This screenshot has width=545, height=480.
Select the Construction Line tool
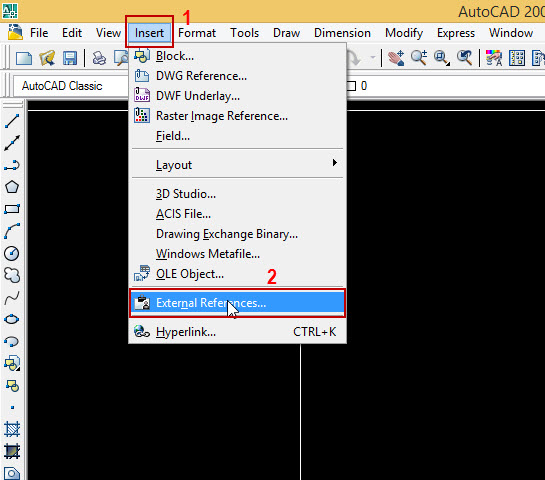(x=12, y=143)
